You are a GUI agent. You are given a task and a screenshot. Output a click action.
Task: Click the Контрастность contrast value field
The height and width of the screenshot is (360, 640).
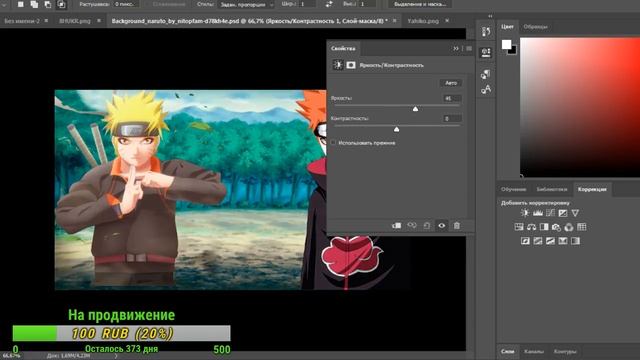tap(452, 118)
